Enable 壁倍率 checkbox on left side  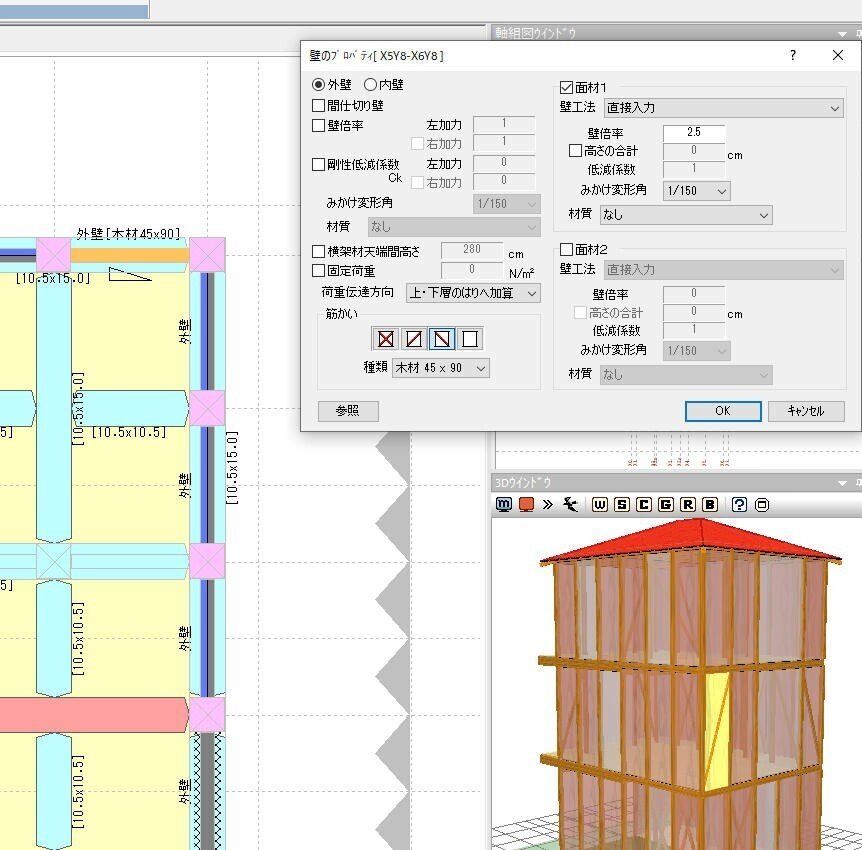coord(318,125)
